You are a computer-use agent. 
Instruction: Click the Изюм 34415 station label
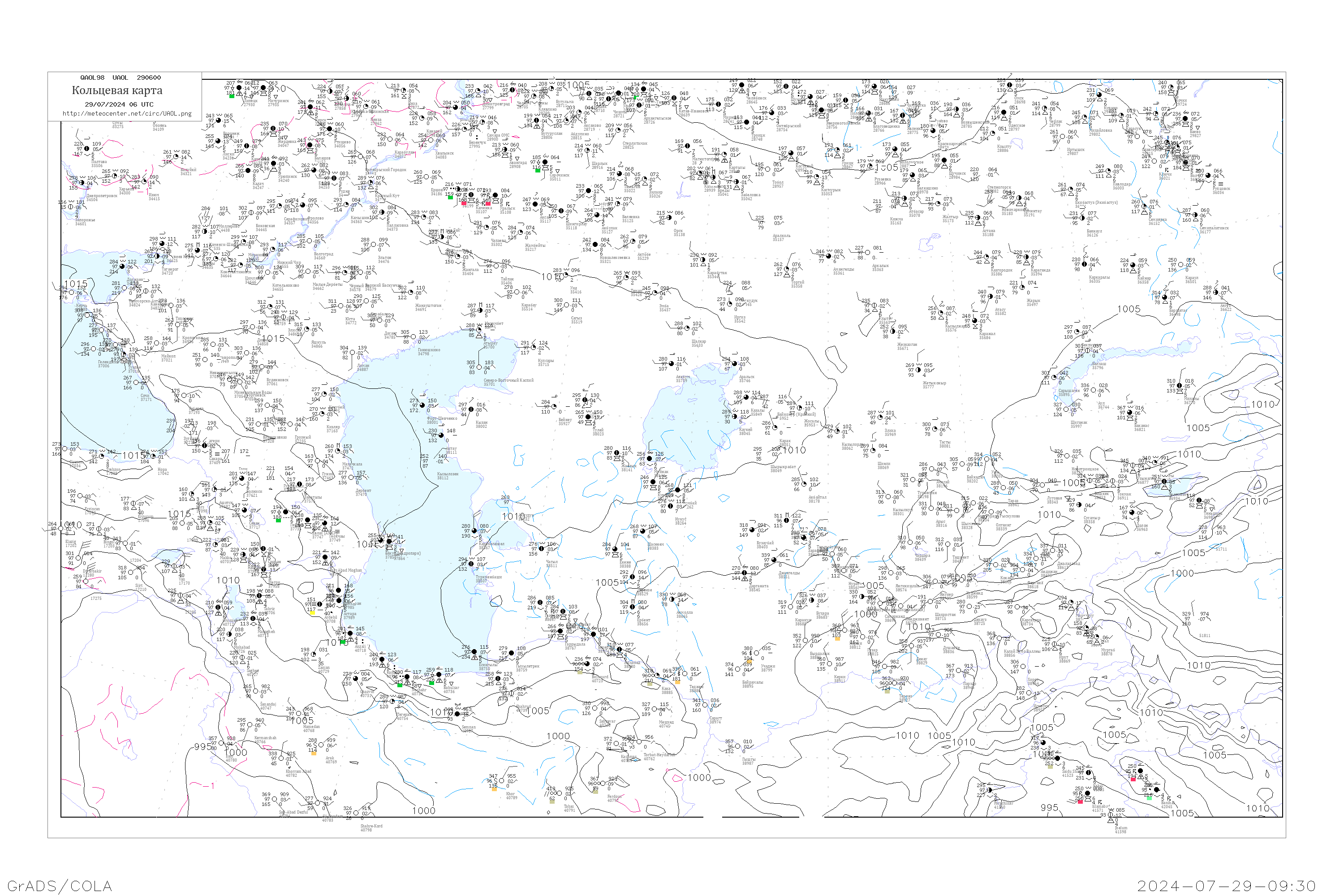pyautogui.click(x=154, y=197)
